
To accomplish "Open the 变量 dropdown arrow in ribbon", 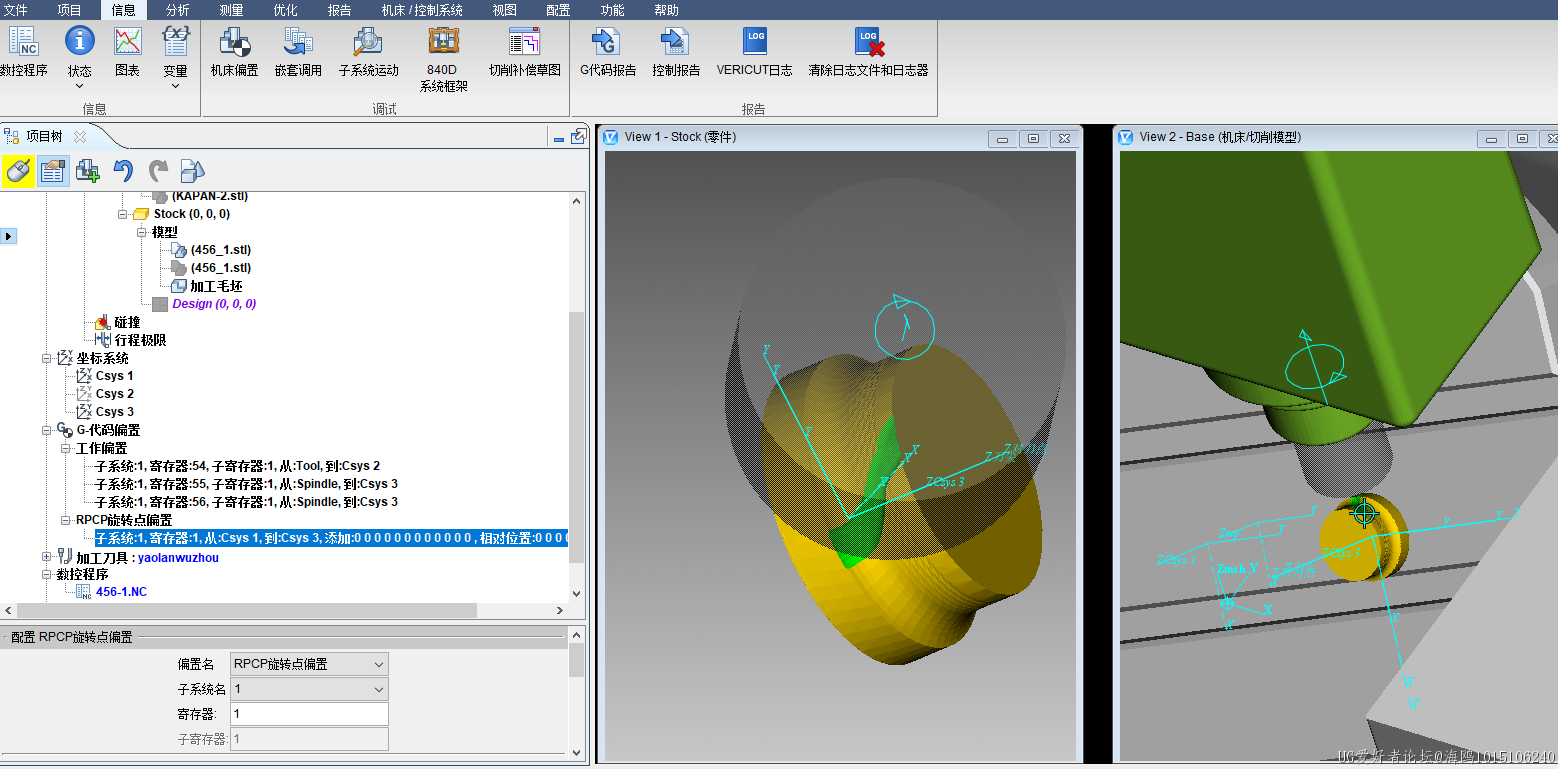I will click(x=176, y=86).
